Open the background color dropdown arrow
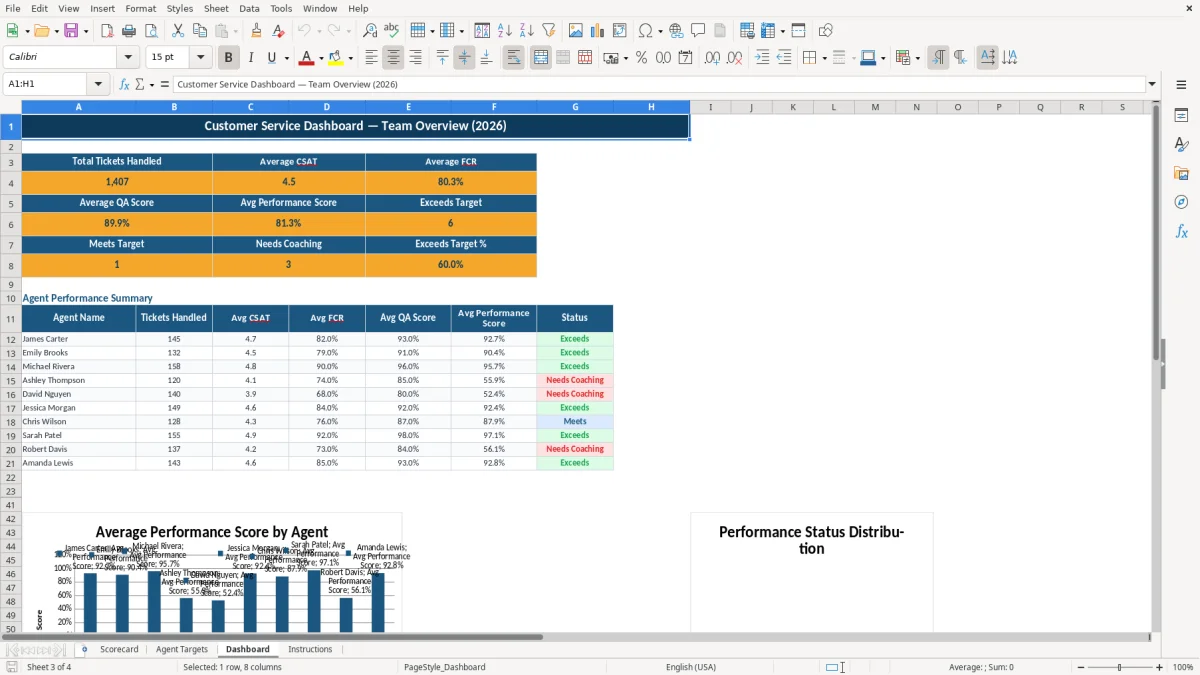The width and height of the screenshot is (1200, 675). 350,58
